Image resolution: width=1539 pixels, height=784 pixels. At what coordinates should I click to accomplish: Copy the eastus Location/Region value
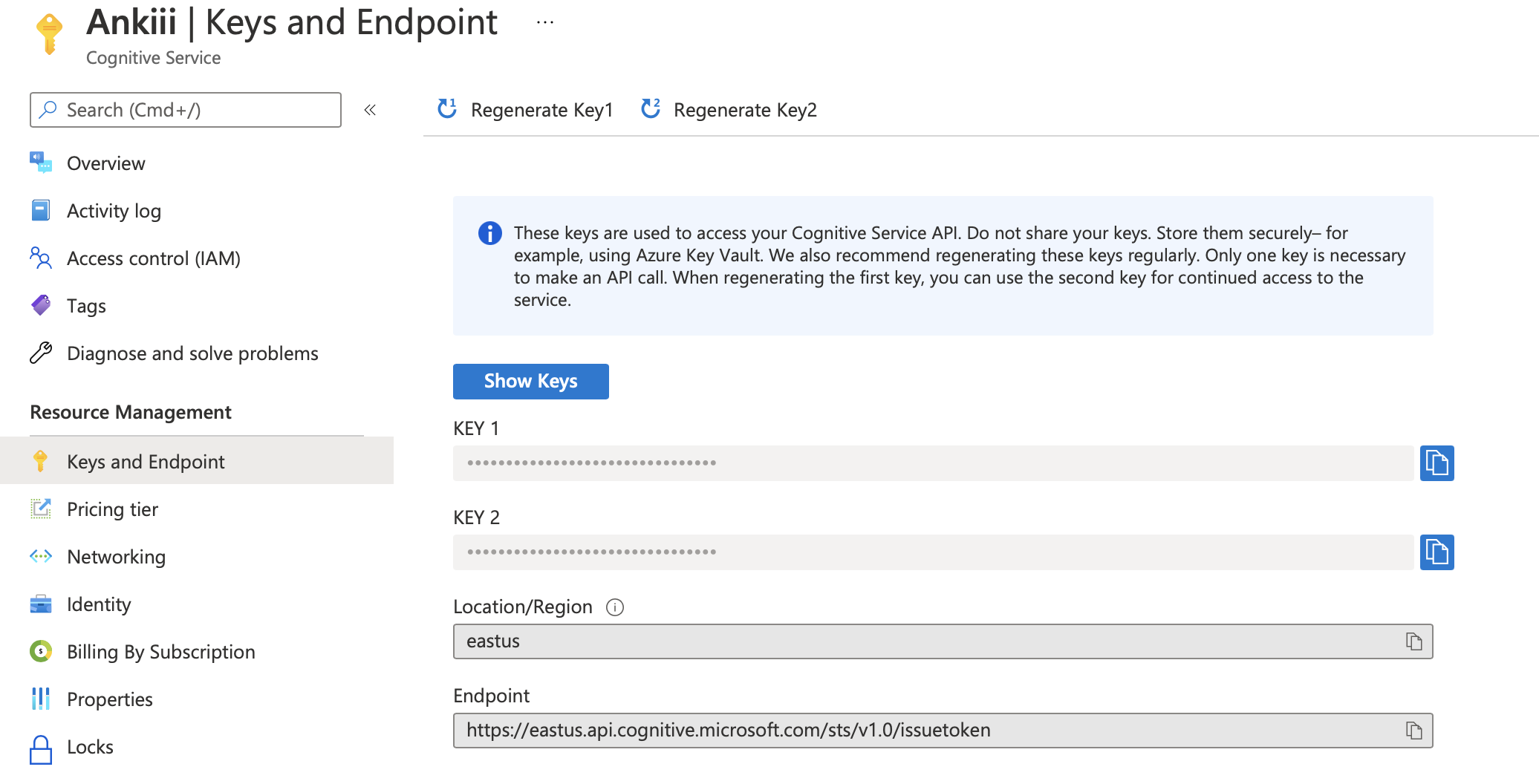(1413, 641)
